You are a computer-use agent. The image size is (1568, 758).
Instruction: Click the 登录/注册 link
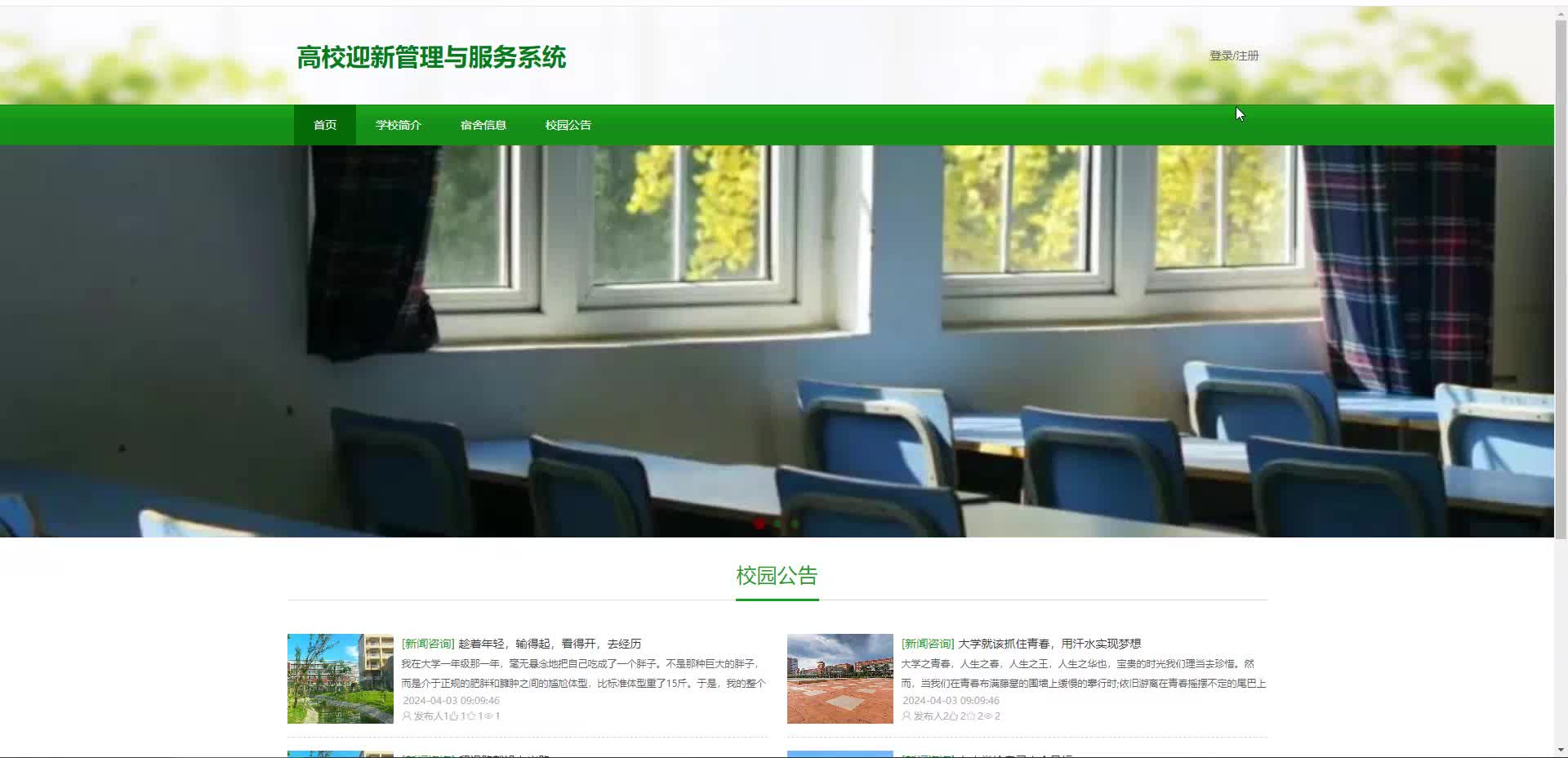(x=1234, y=56)
